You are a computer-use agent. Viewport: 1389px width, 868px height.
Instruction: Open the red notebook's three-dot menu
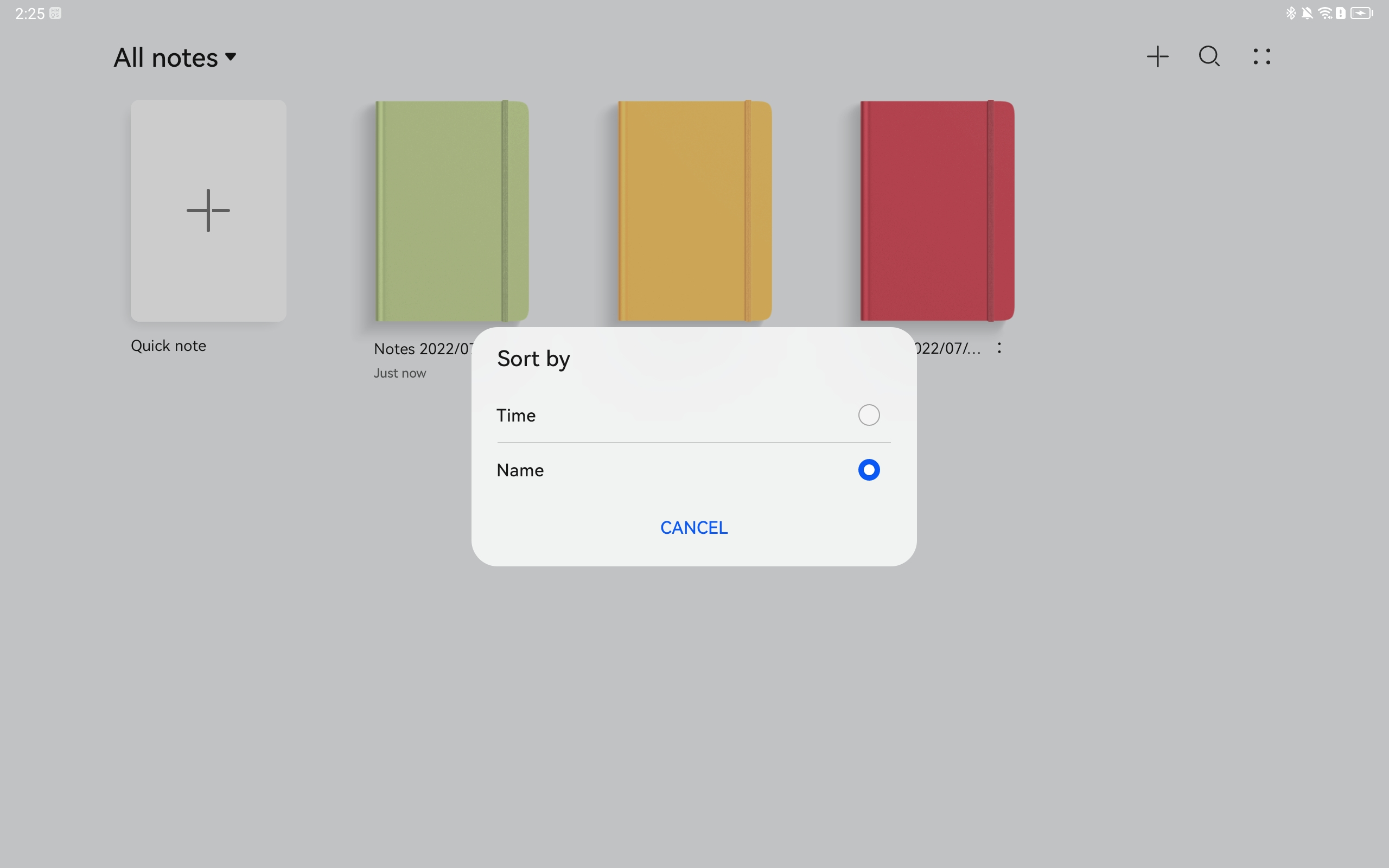[x=999, y=348]
